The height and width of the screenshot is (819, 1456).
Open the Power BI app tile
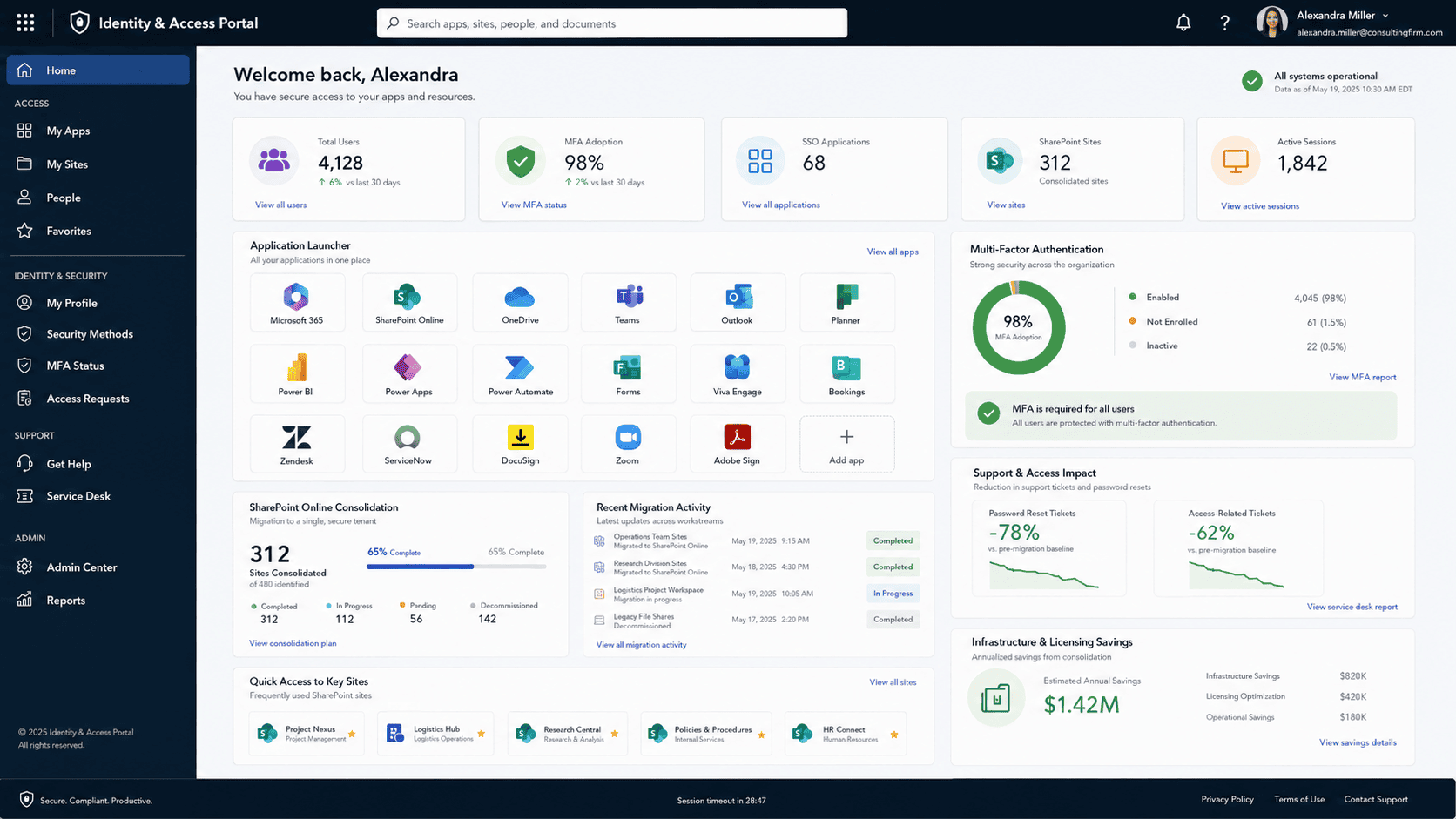(x=297, y=373)
